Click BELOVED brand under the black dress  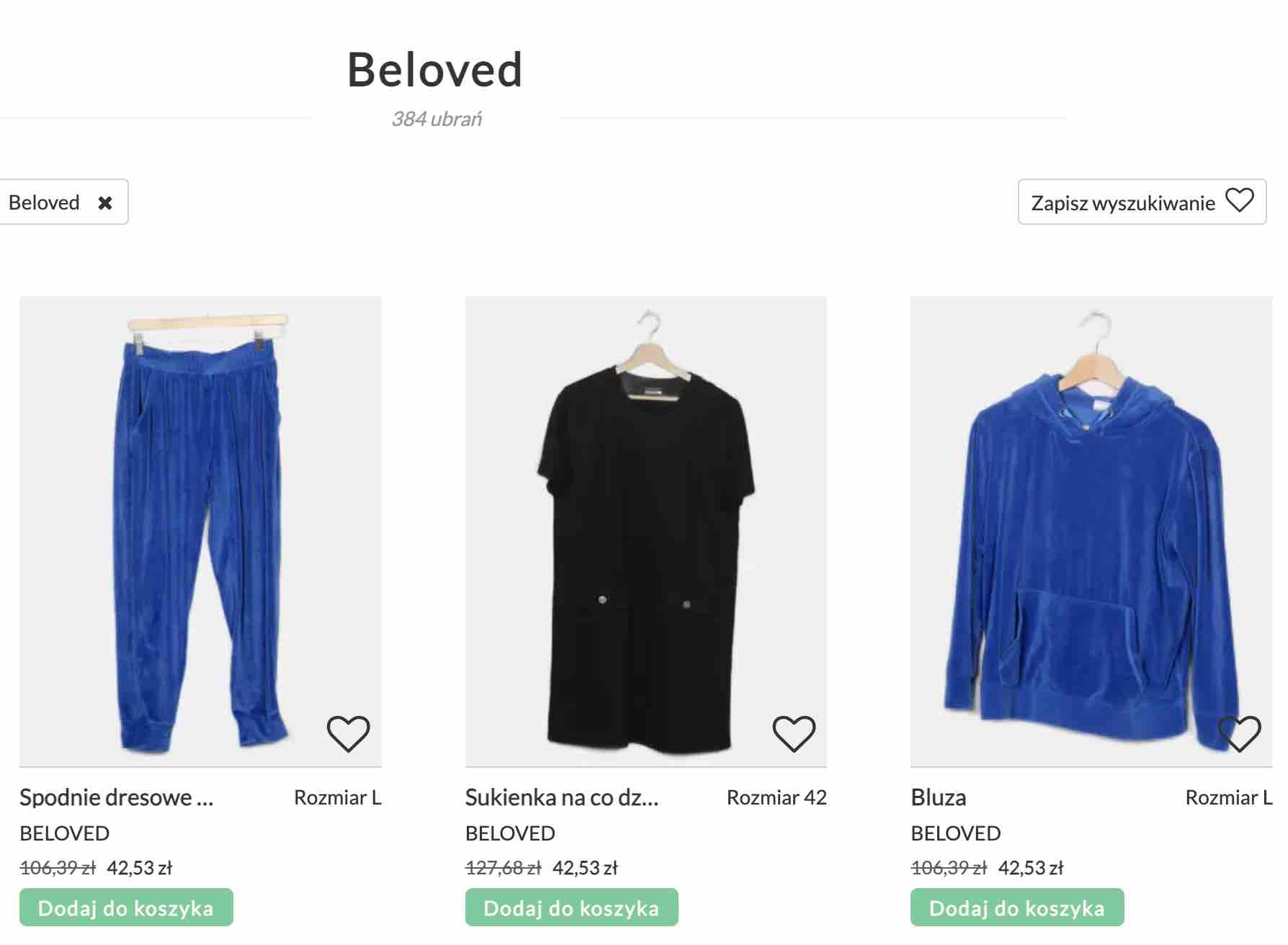pyautogui.click(x=510, y=833)
